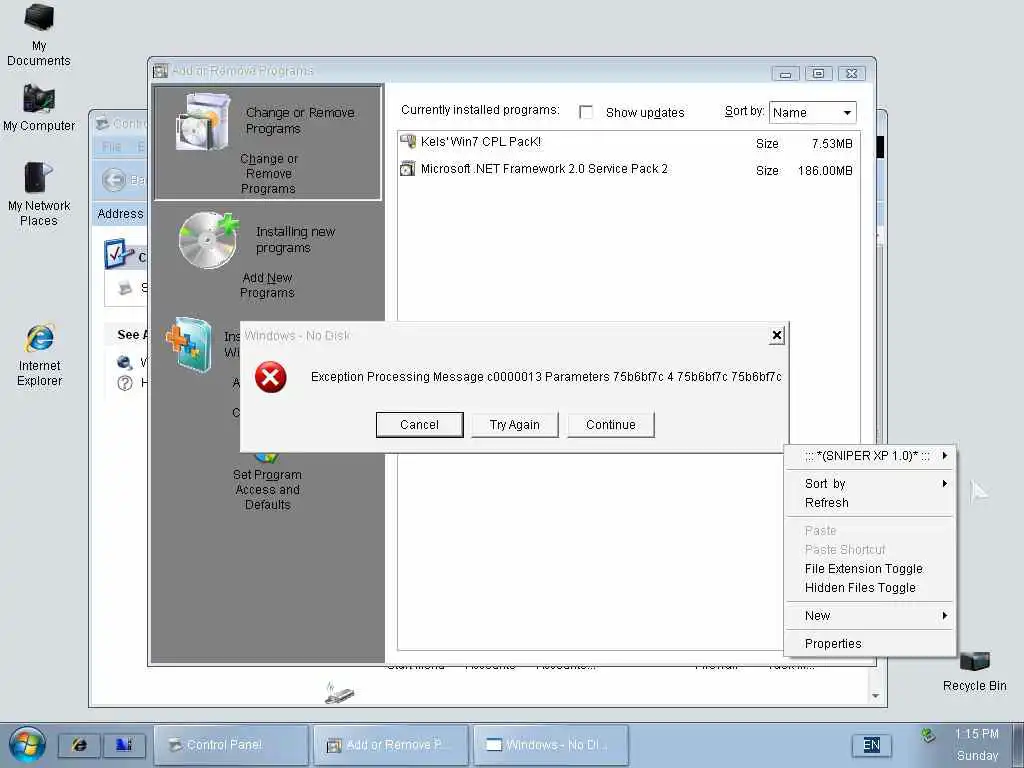Viewport: 1024px width, 768px height.
Task: Select Set Program Access and Defaults
Action: click(267, 489)
